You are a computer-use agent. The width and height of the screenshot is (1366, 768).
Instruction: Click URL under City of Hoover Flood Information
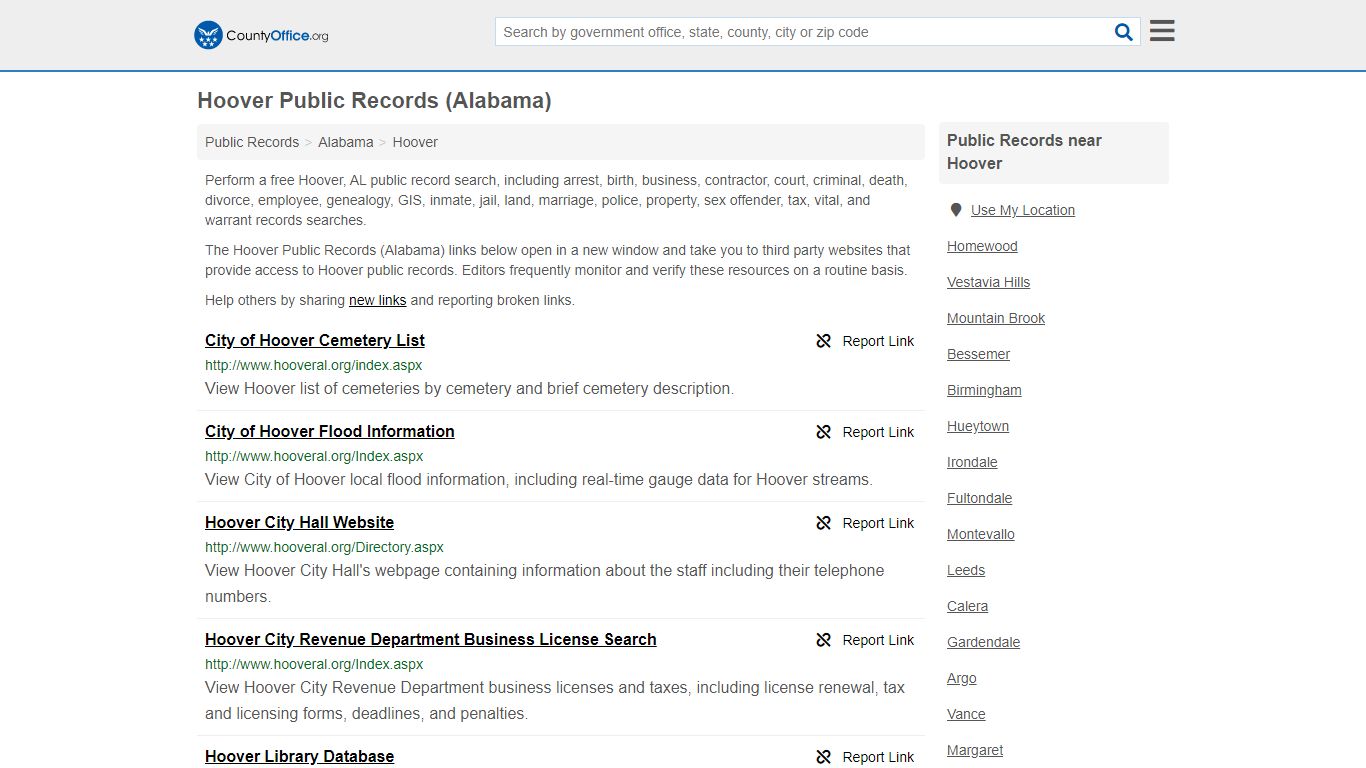314,456
